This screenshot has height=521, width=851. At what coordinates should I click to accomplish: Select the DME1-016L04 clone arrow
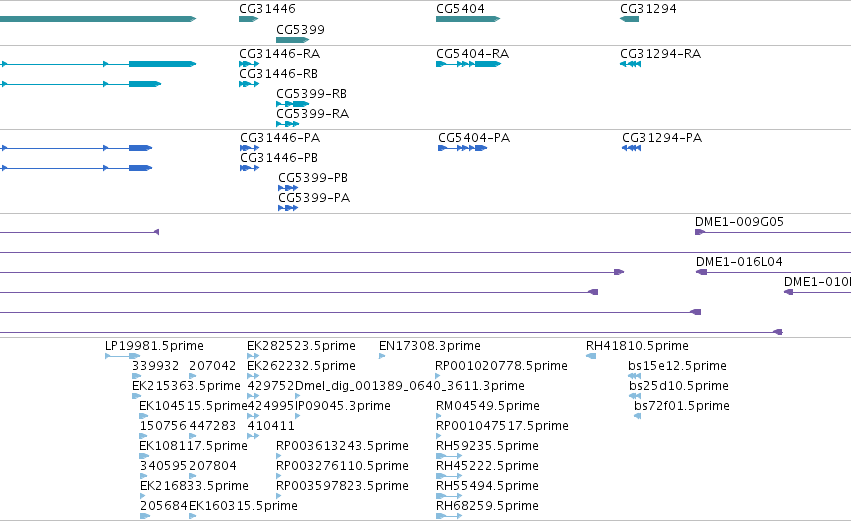click(x=701, y=272)
